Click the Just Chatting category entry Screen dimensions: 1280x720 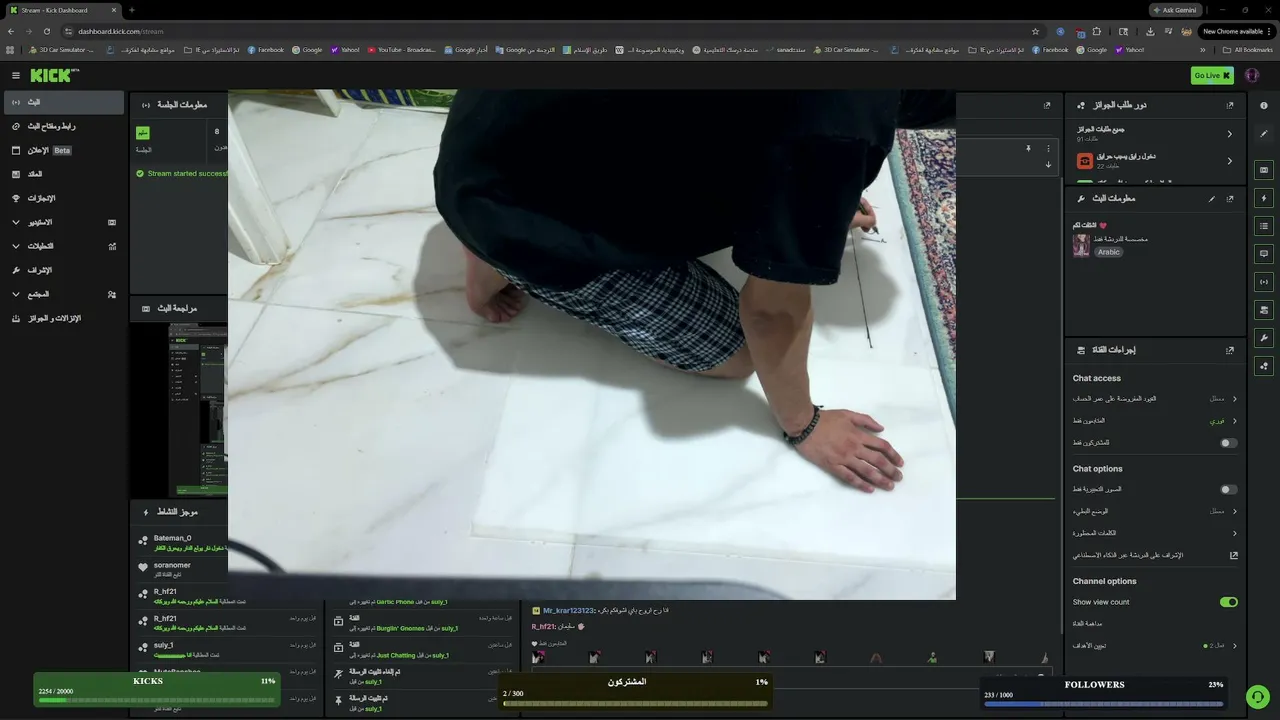395,655
